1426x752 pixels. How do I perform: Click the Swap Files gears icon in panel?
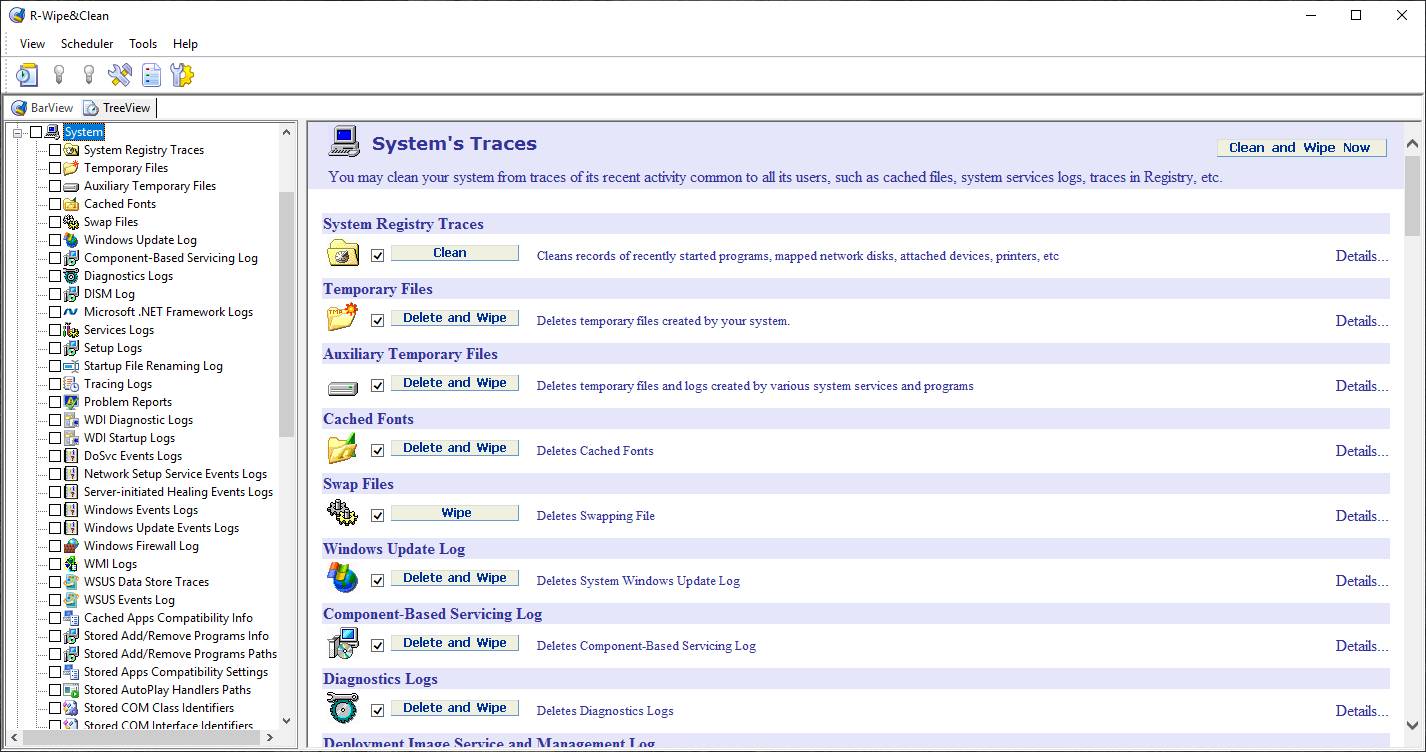pos(343,514)
